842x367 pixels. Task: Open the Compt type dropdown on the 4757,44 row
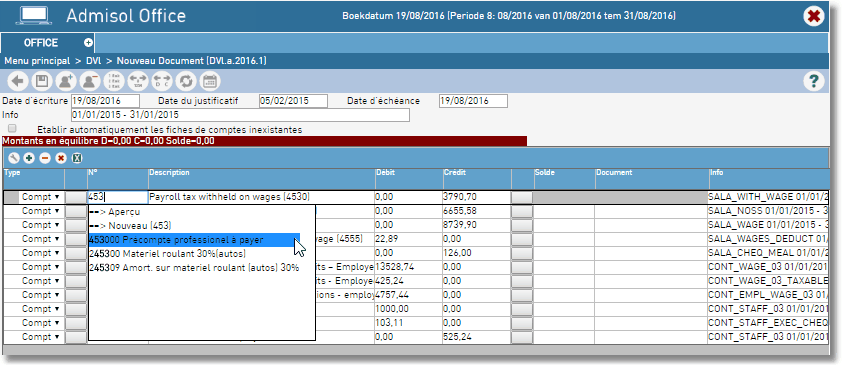coord(41,295)
